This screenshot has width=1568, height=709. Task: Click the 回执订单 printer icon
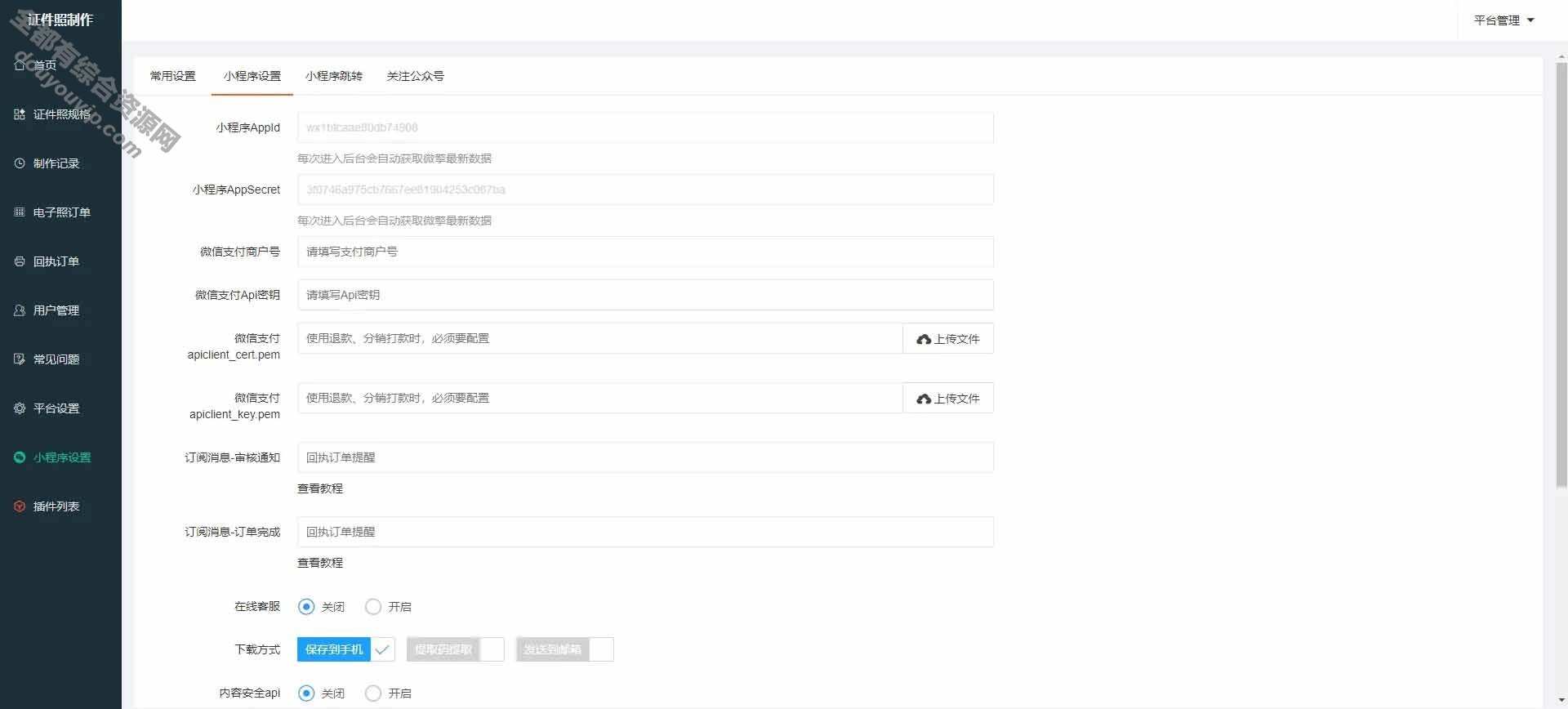pos(20,261)
